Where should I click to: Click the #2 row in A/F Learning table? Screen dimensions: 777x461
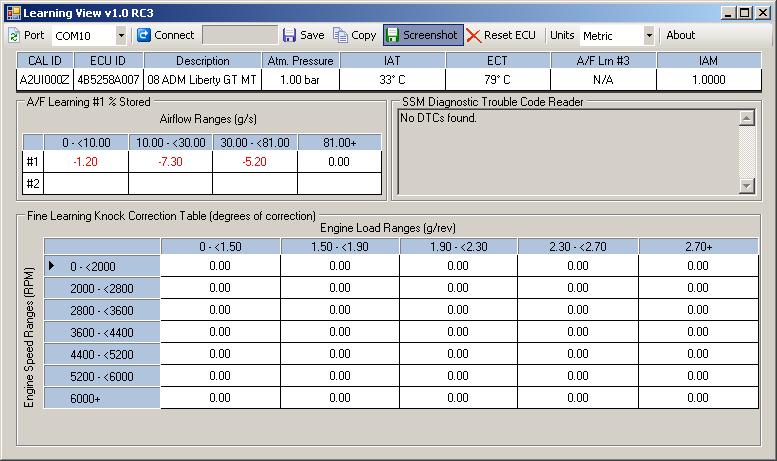pos(32,183)
